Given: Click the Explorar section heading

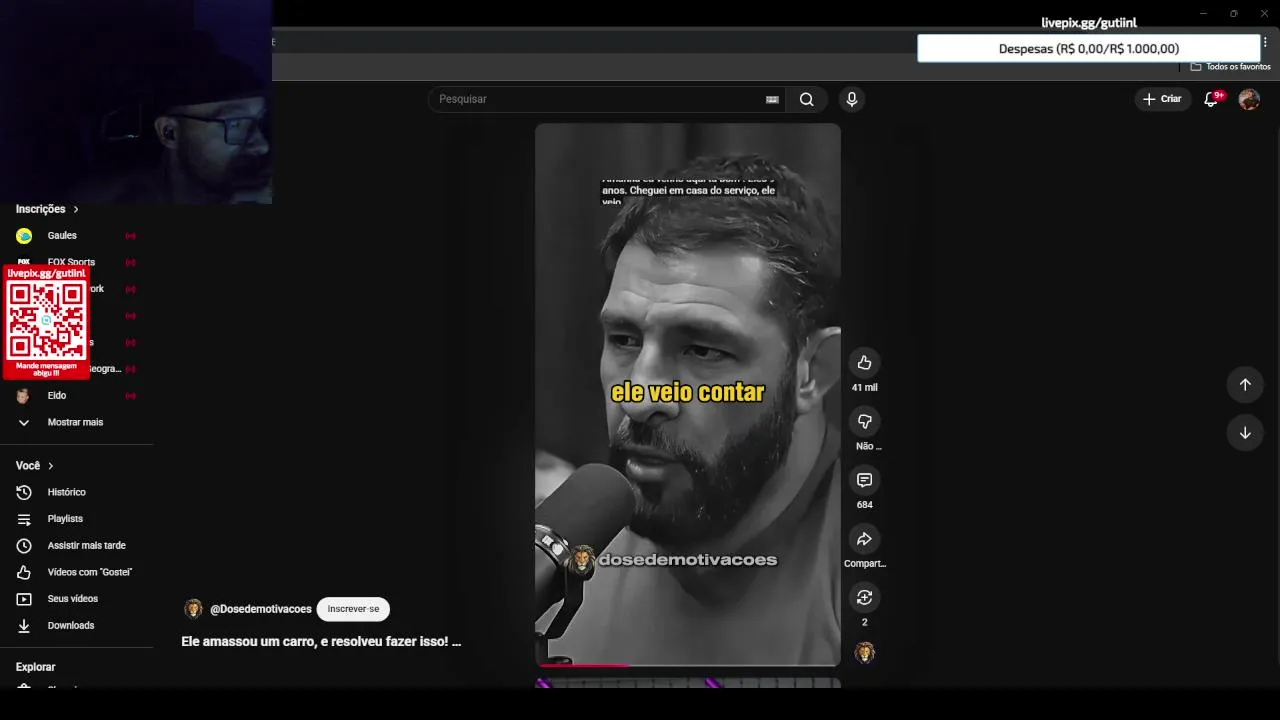Looking at the screenshot, I should pyautogui.click(x=36, y=667).
